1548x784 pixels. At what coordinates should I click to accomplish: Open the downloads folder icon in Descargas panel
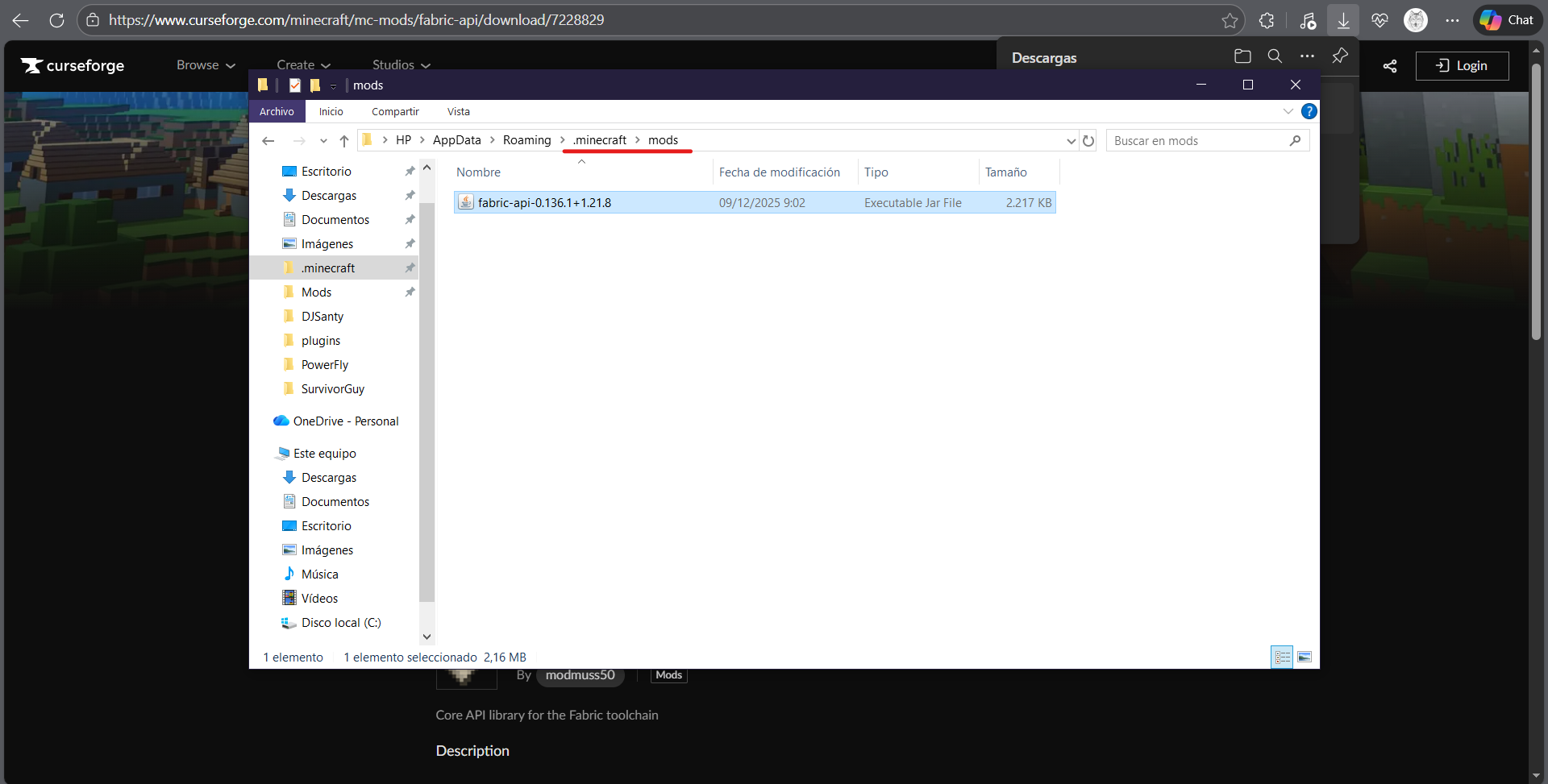(1242, 56)
